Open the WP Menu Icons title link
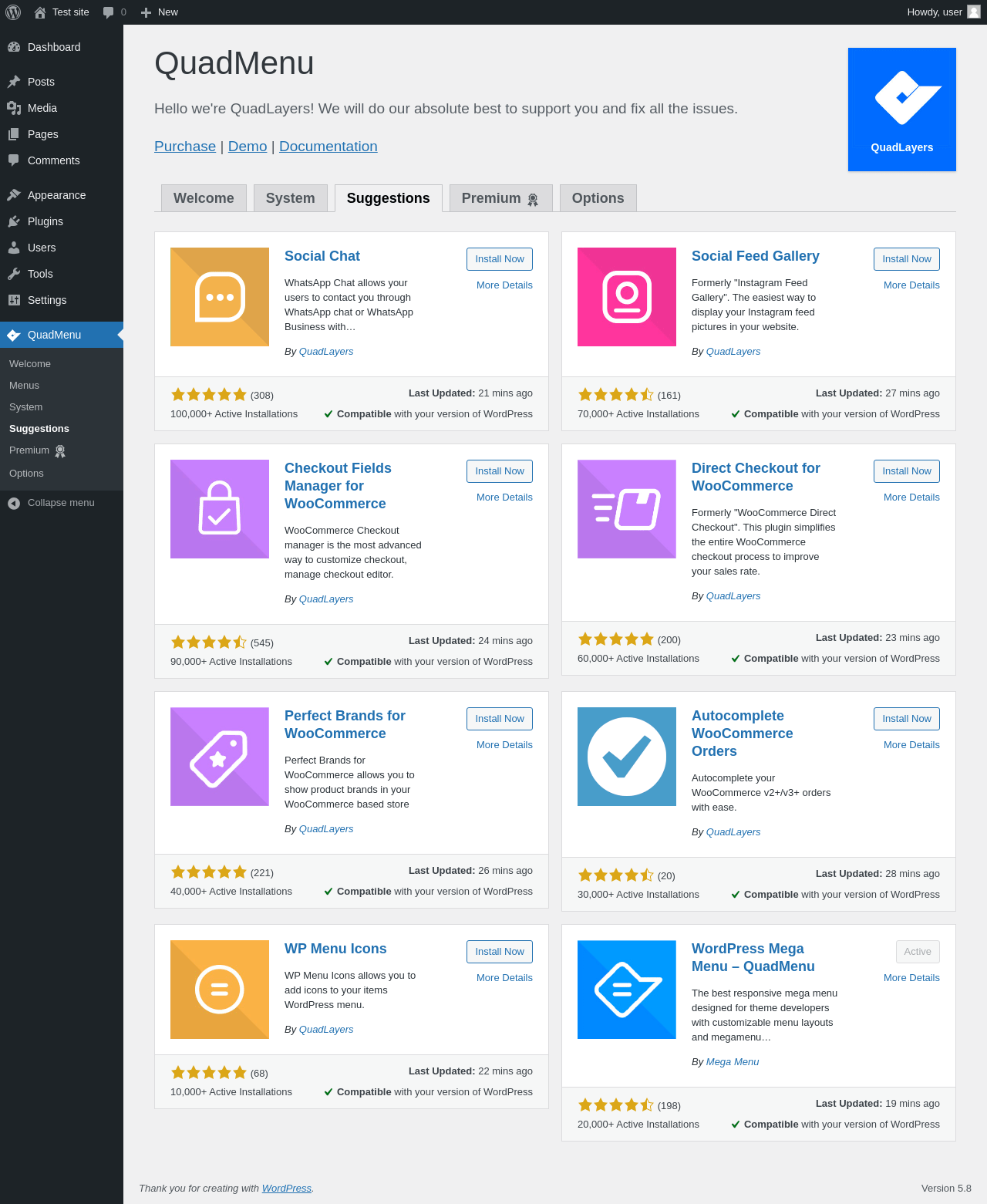This screenshot has width=987, height=1204. 335,949
